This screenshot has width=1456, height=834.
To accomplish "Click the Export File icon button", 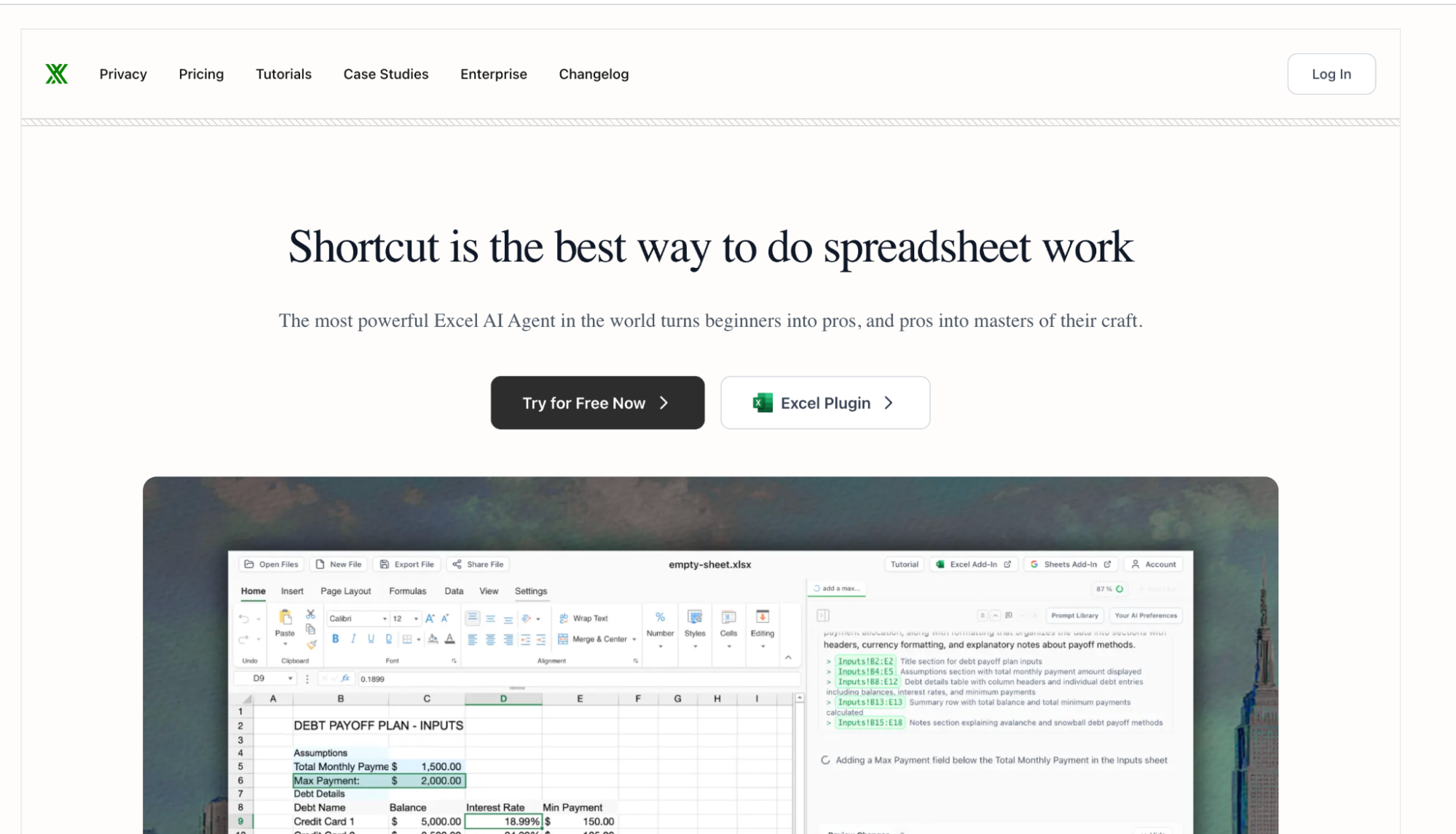I will 384,564.
